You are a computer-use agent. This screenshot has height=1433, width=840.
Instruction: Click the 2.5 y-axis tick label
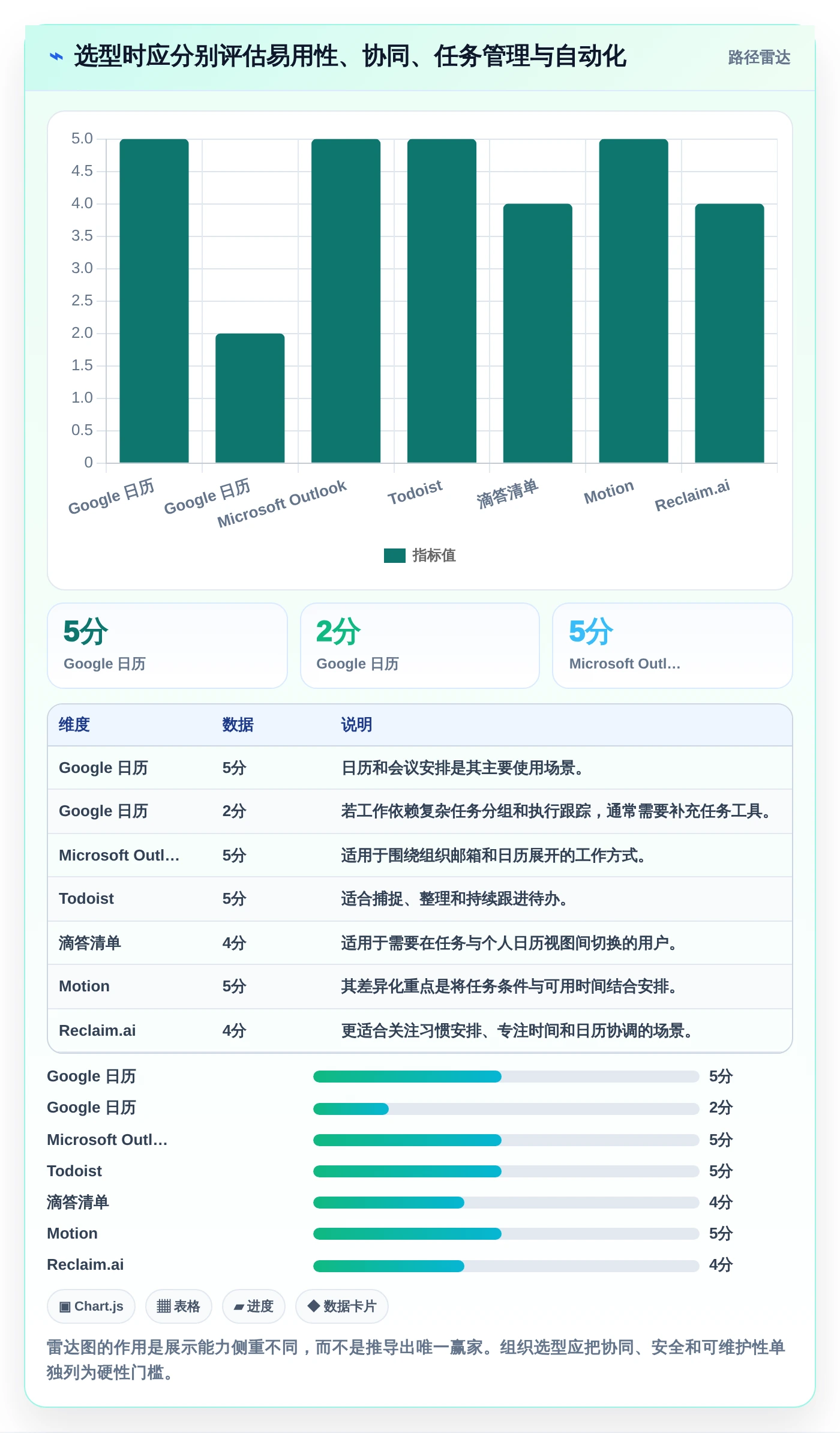[82, 301]
